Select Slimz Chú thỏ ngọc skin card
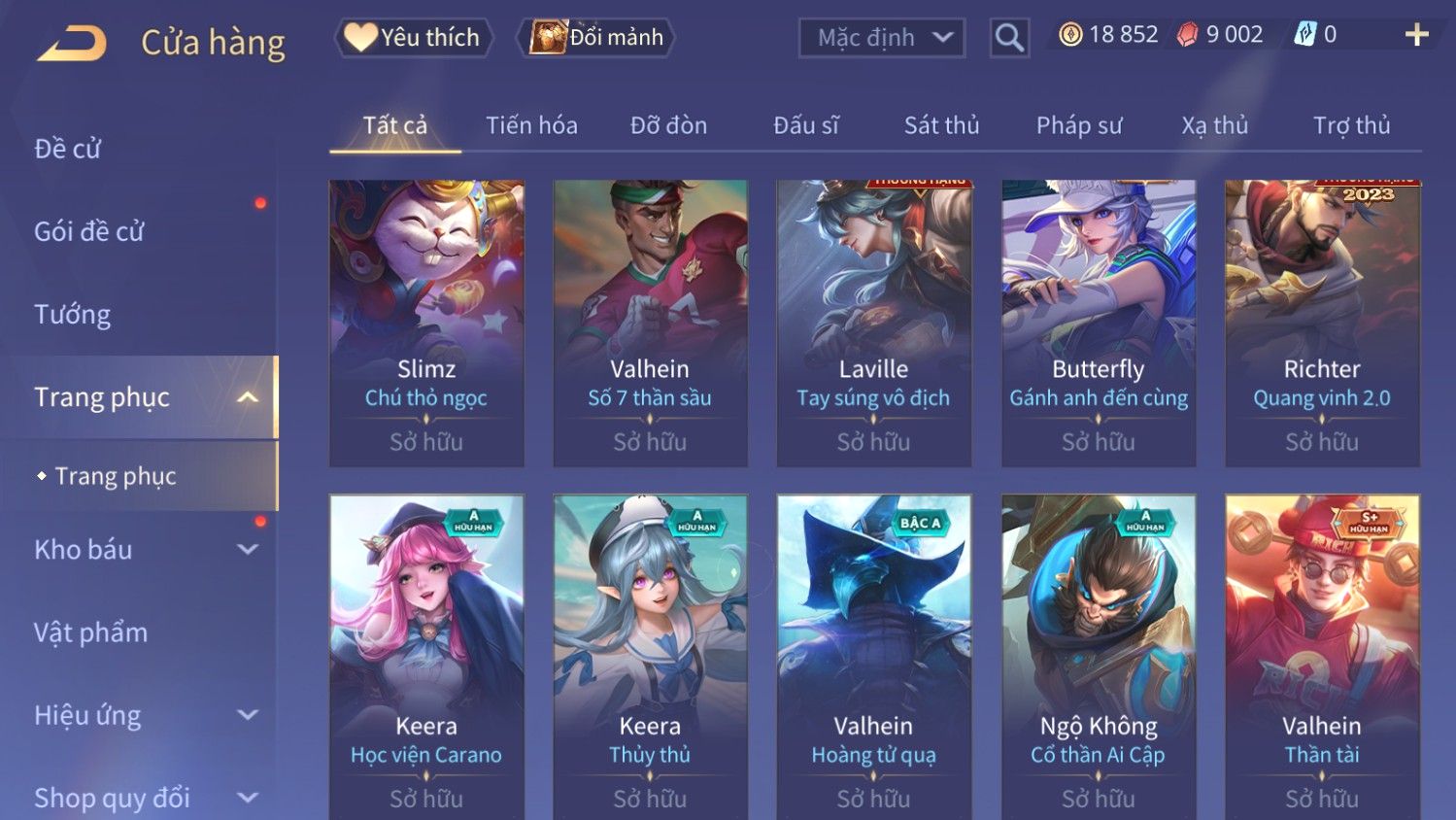The image size is (1456, 820). click(426, 324)
